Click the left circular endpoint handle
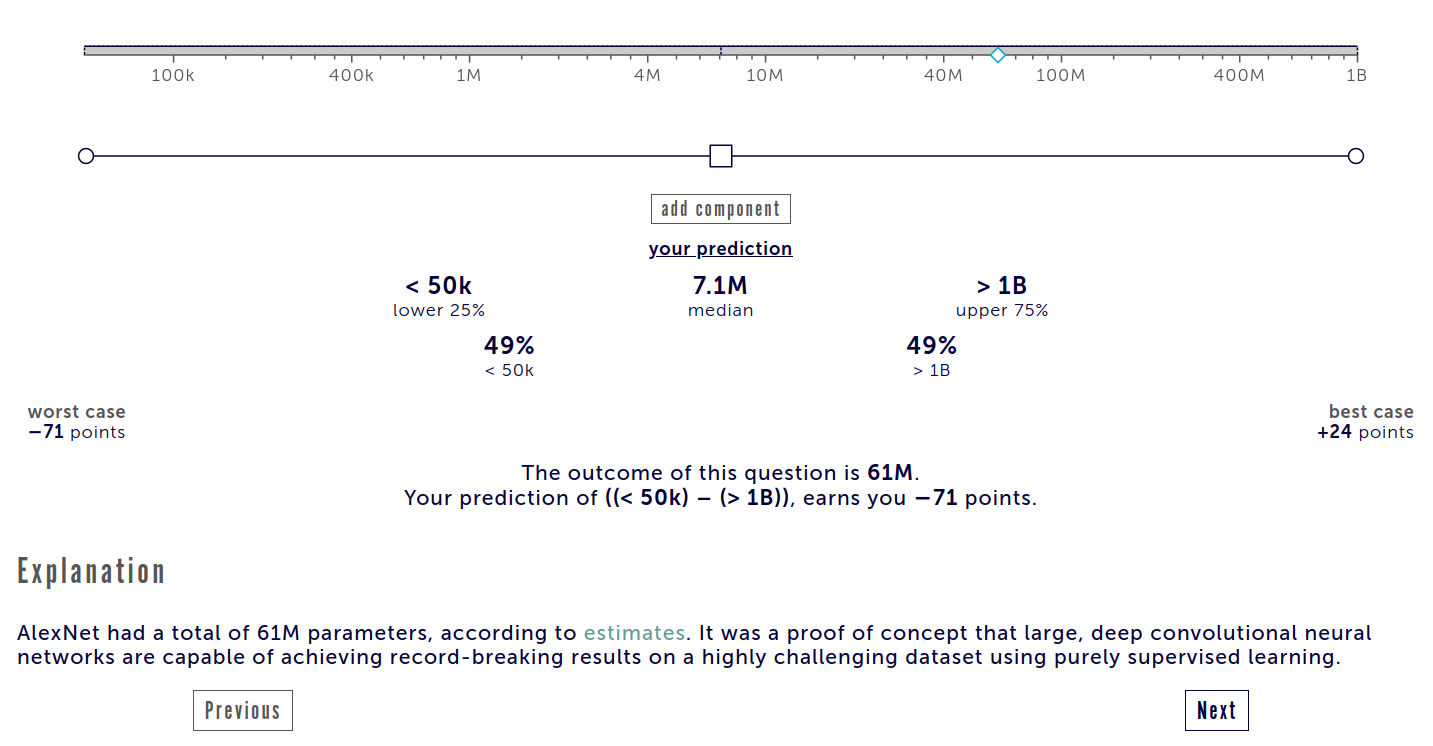 click(86, 156)
